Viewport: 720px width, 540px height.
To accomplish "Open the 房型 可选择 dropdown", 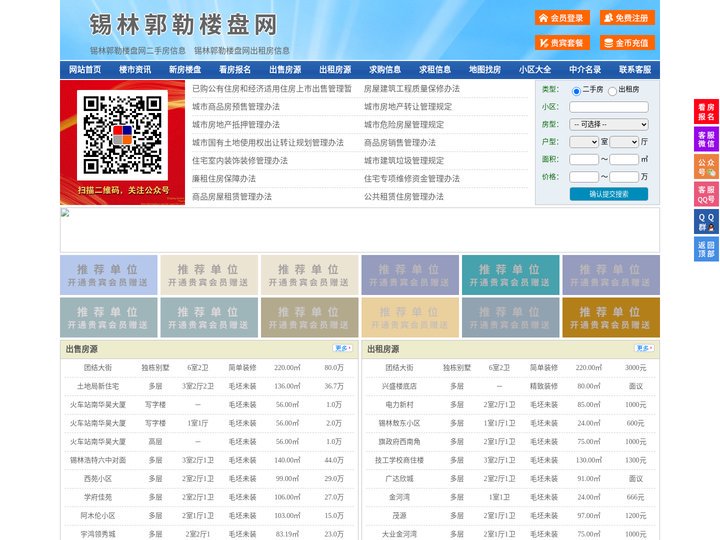I will [x=609, y=124].
